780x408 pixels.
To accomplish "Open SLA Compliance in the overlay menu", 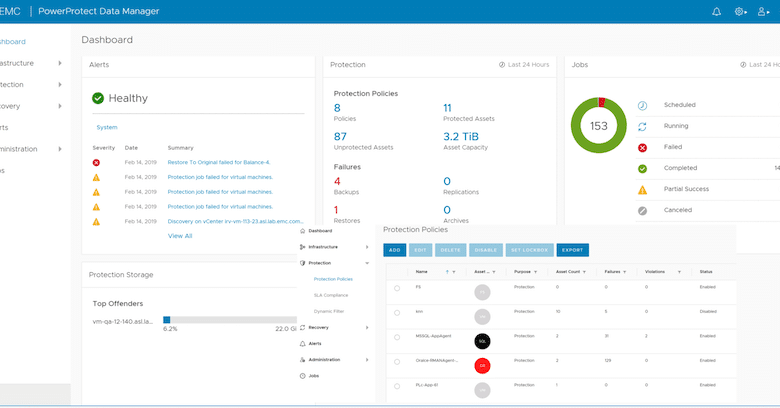I will (331, 295).
